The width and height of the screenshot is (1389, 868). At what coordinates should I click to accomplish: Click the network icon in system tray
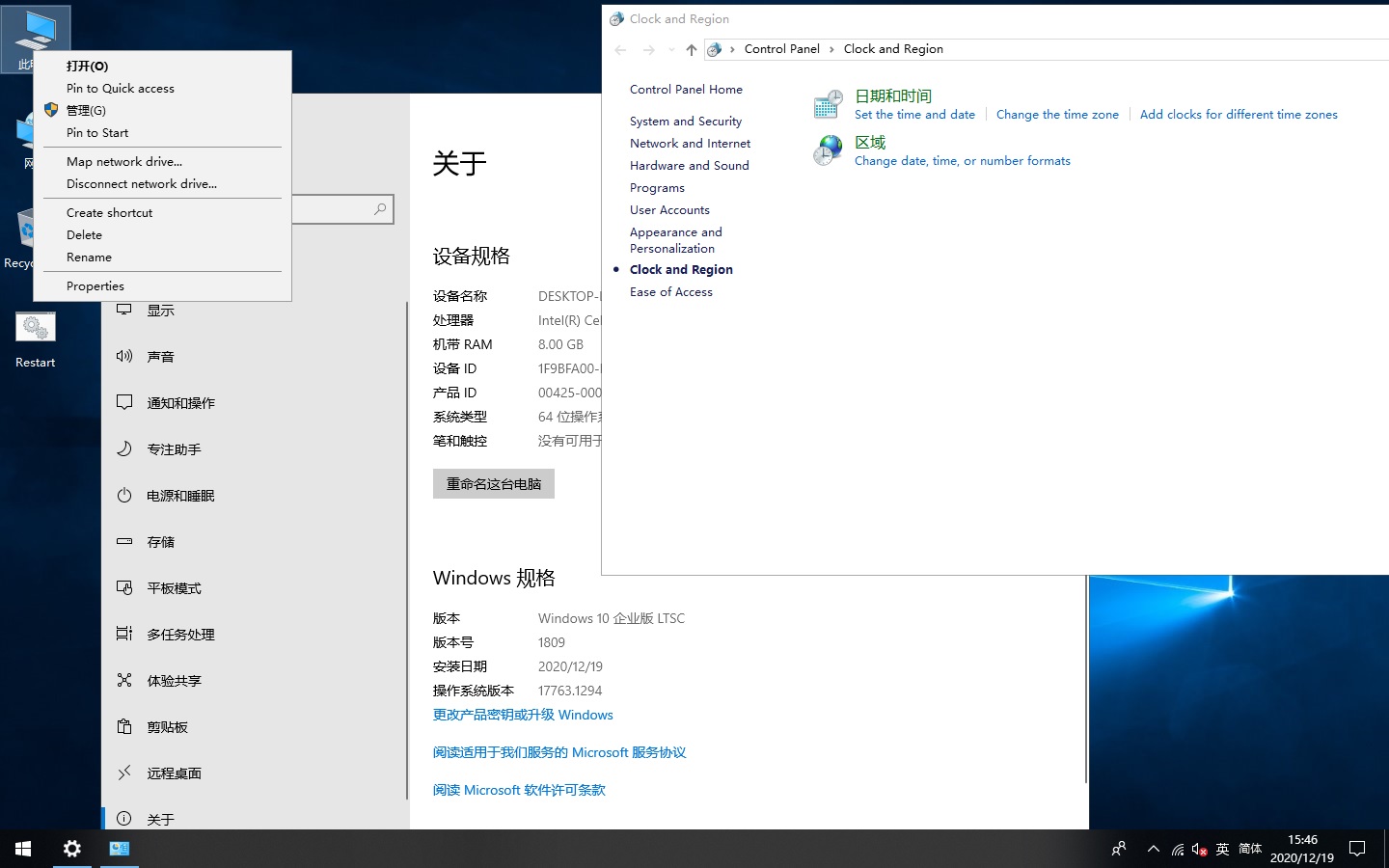[1178, 850]
